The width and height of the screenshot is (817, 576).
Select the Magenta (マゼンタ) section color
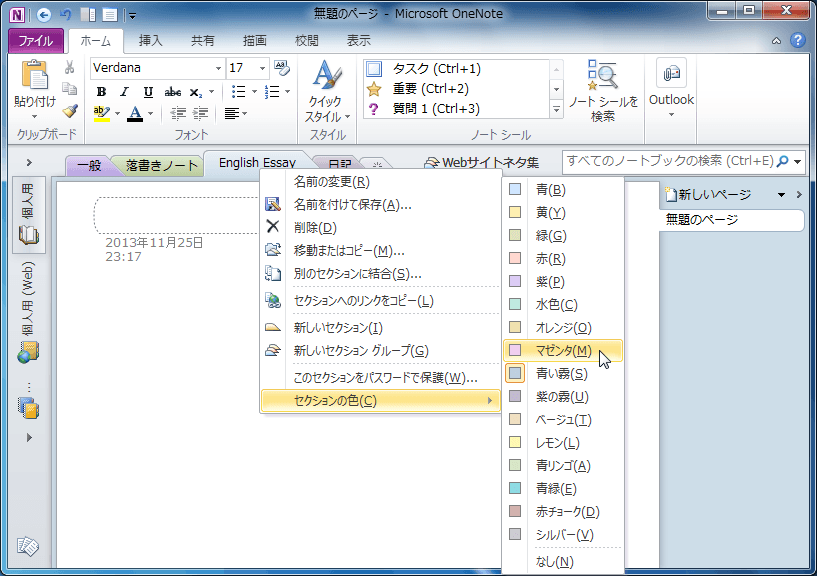click(563, 351)
